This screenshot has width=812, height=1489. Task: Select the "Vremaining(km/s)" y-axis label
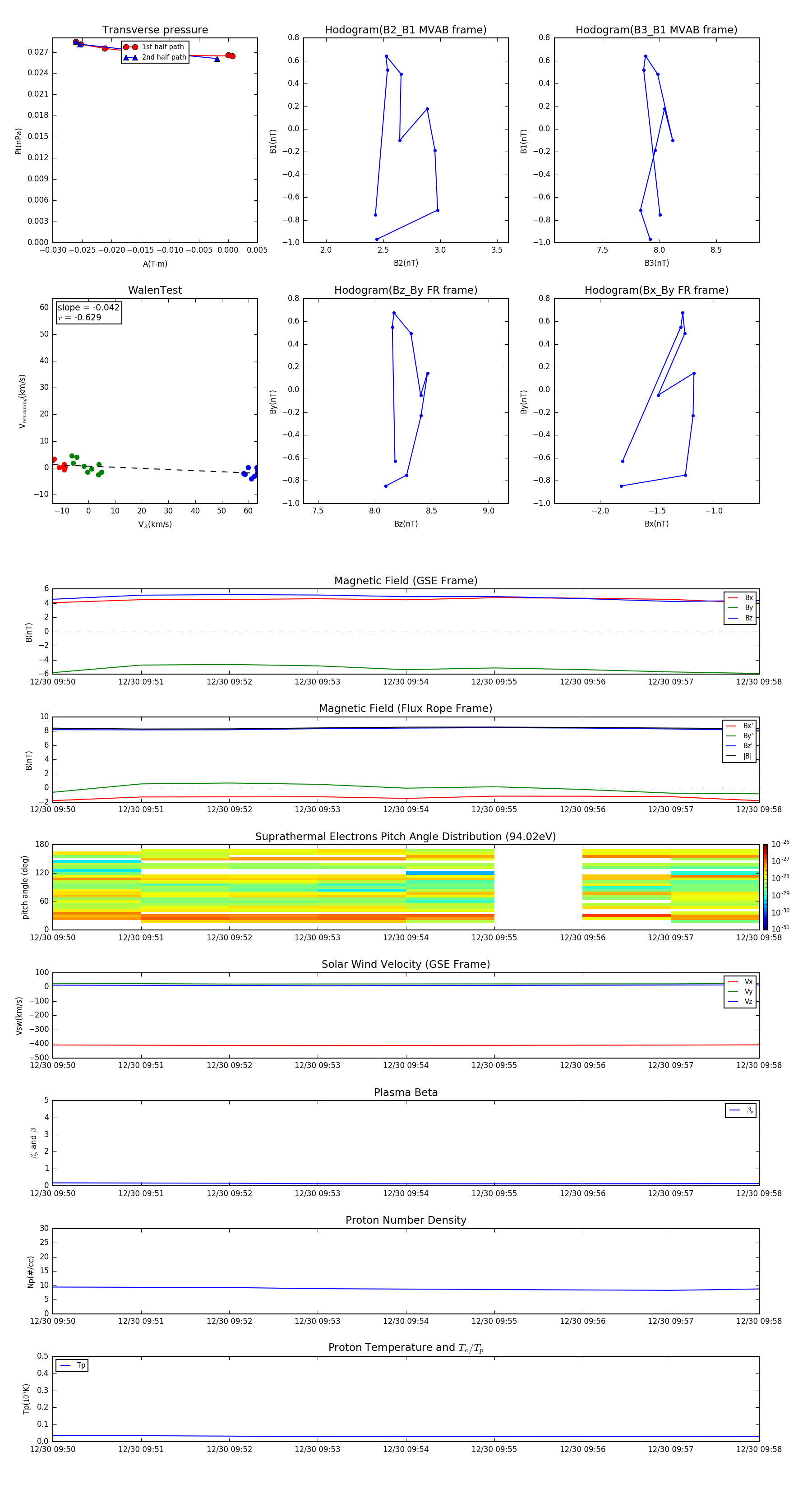(22, 401)
